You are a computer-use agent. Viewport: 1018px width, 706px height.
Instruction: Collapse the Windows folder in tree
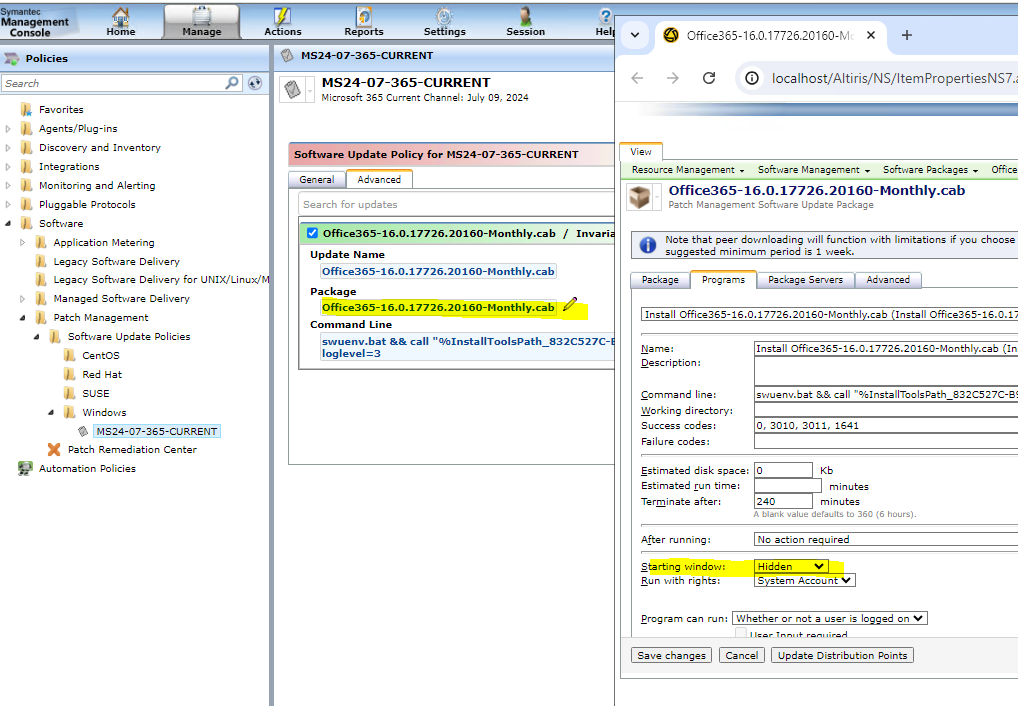[x=51, y=412]
